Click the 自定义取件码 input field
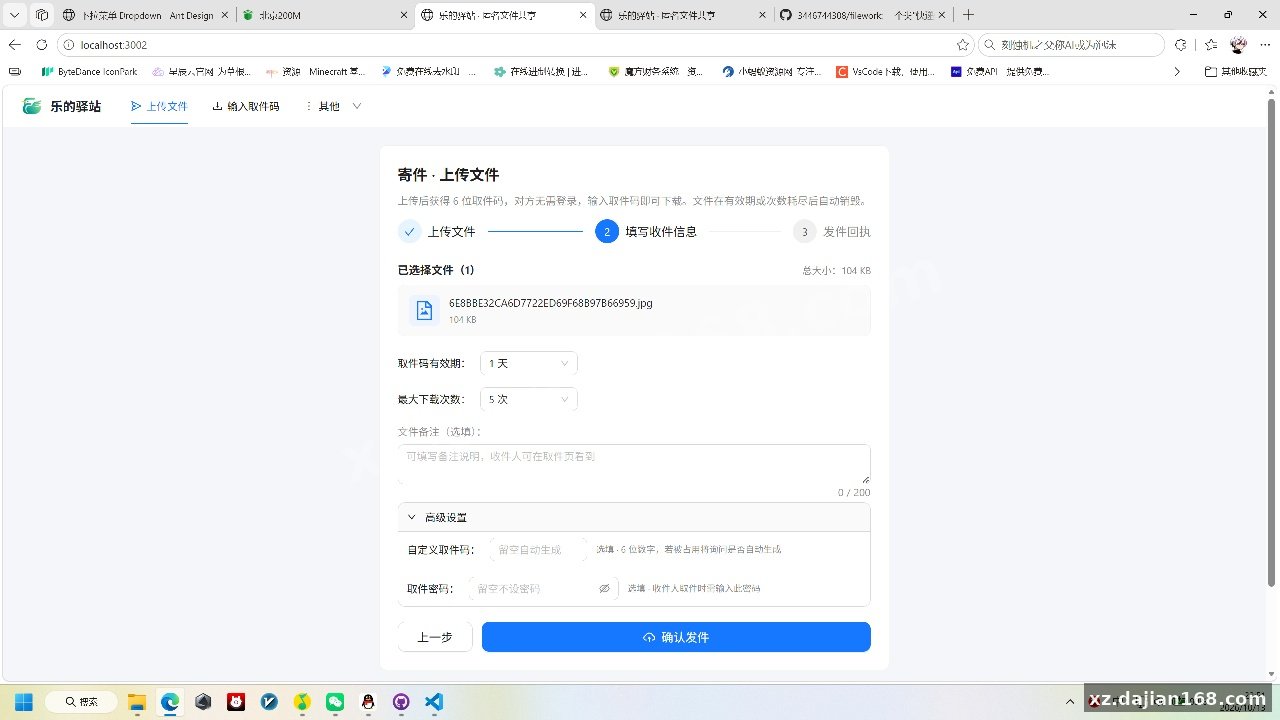Image resolution: width=1280 pixels, height=720 pixels. 539,549
